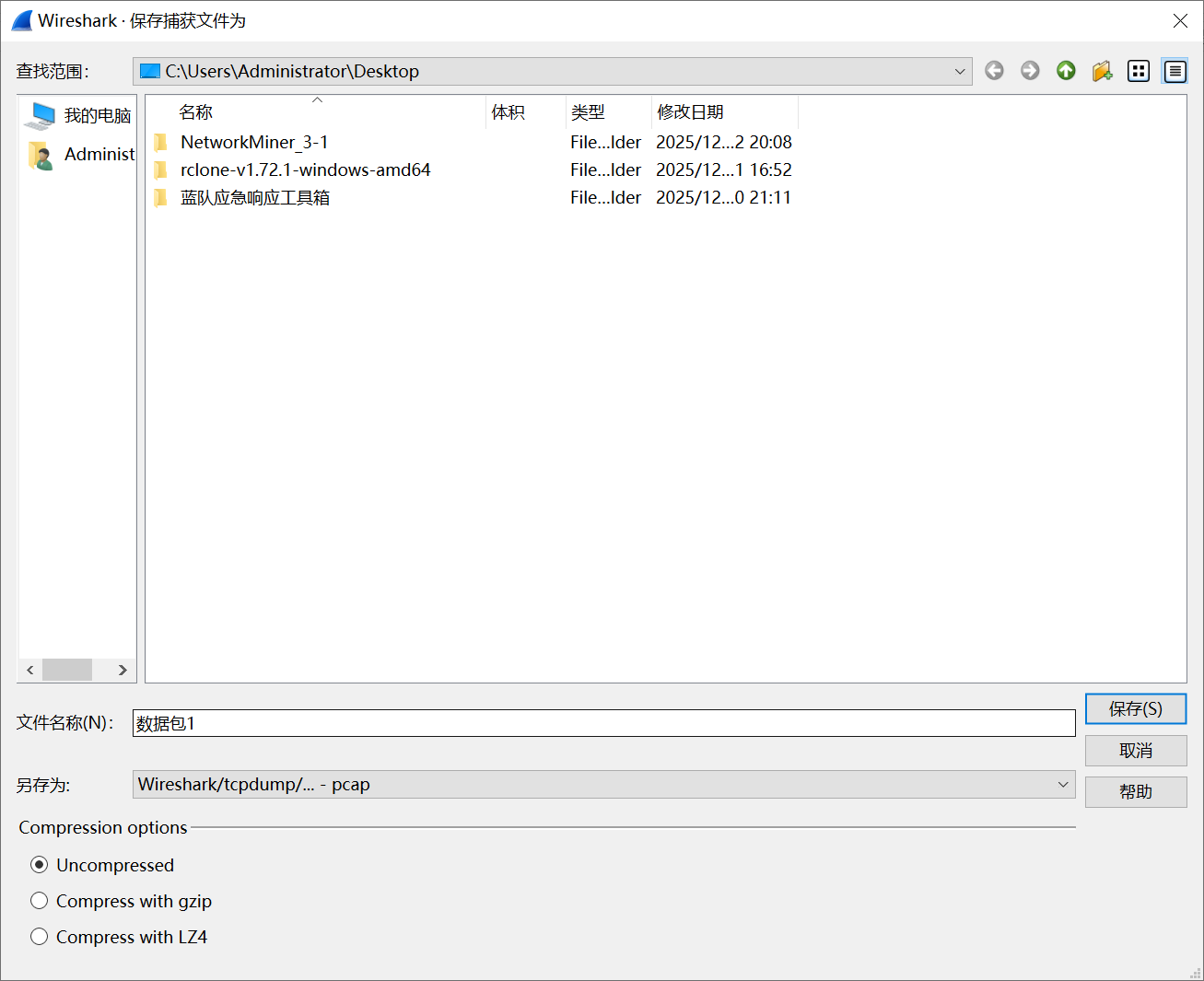Sort files by 修改日期 column header
This screenshot has width=1204, height=981.
725,112
